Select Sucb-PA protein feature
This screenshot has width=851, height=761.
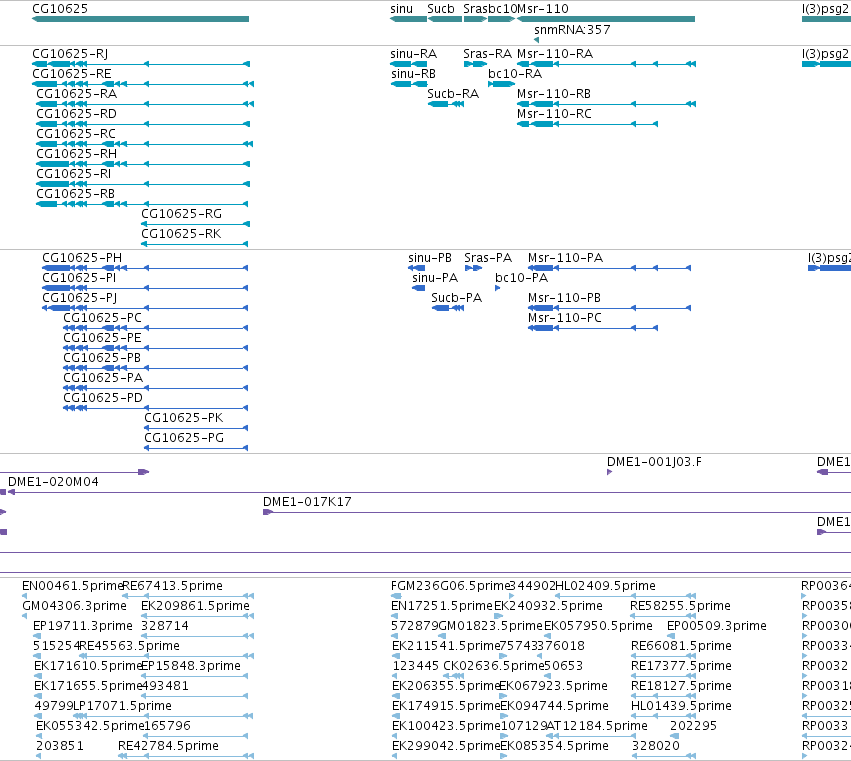[x=448, y=308]
